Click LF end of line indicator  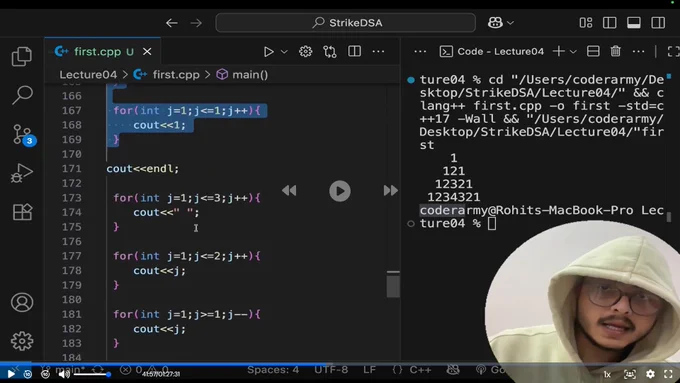coord(369,370)
